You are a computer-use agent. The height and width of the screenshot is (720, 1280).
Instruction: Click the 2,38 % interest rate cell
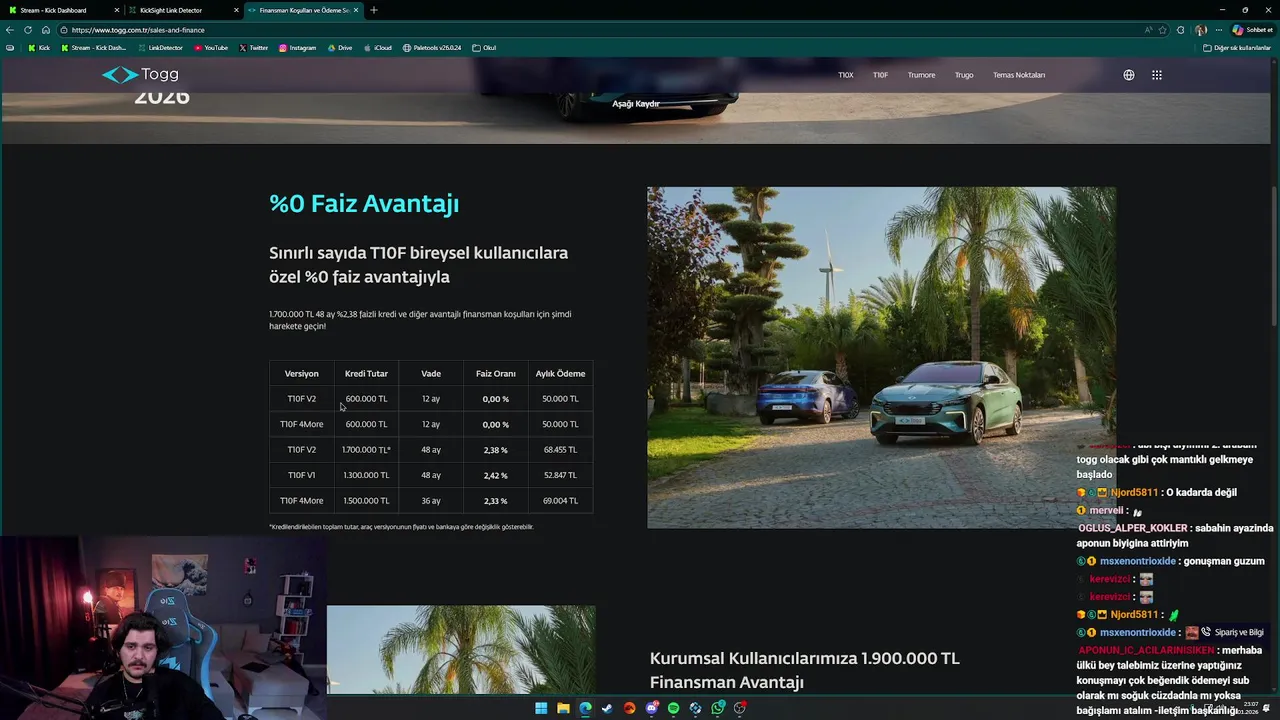click(x=495, y=450)
